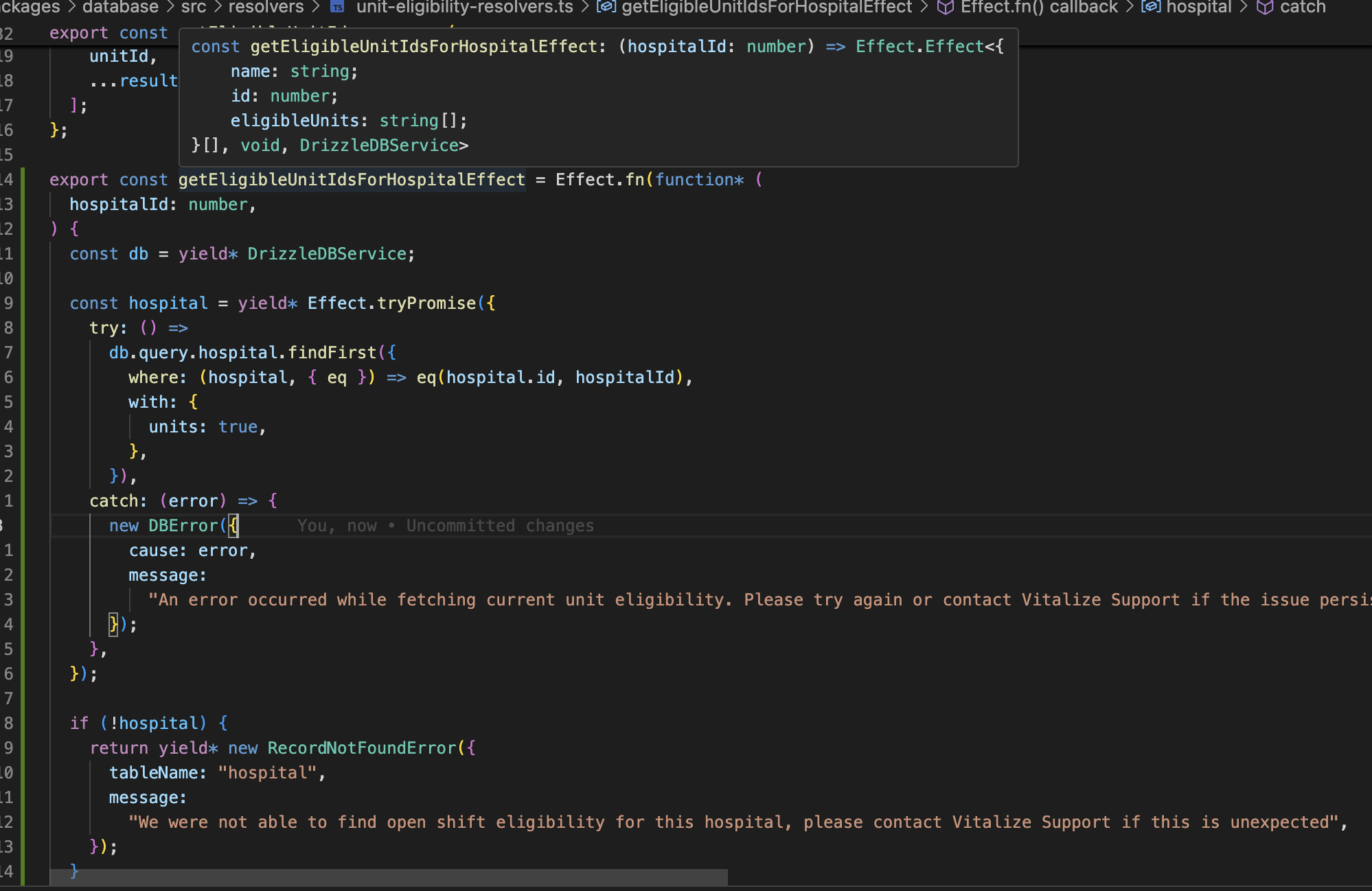
Task: Place cursor on 'tableName' property
Action: point(152,773)
